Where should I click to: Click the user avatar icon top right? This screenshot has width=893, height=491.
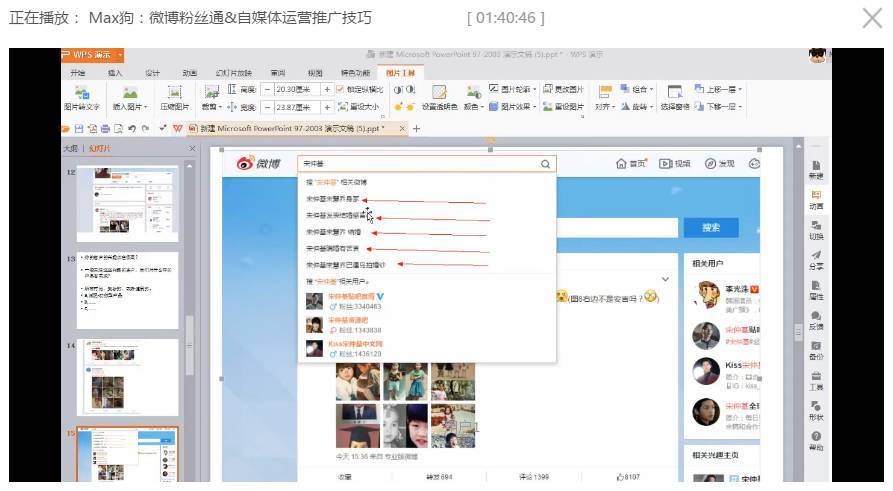click(x=817, y=55)
